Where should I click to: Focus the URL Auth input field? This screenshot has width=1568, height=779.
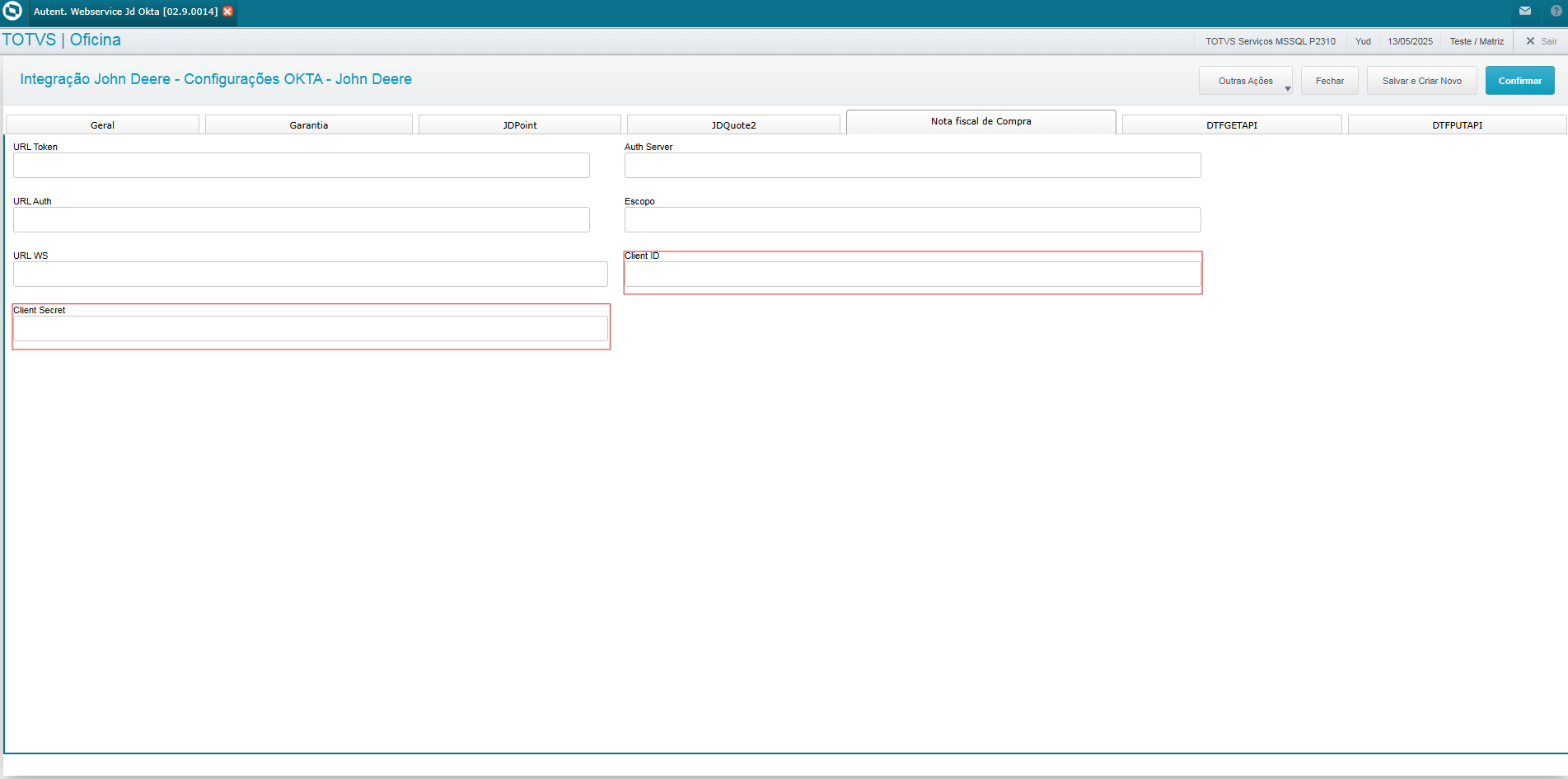pyautogui.click(x=302, y=220)
